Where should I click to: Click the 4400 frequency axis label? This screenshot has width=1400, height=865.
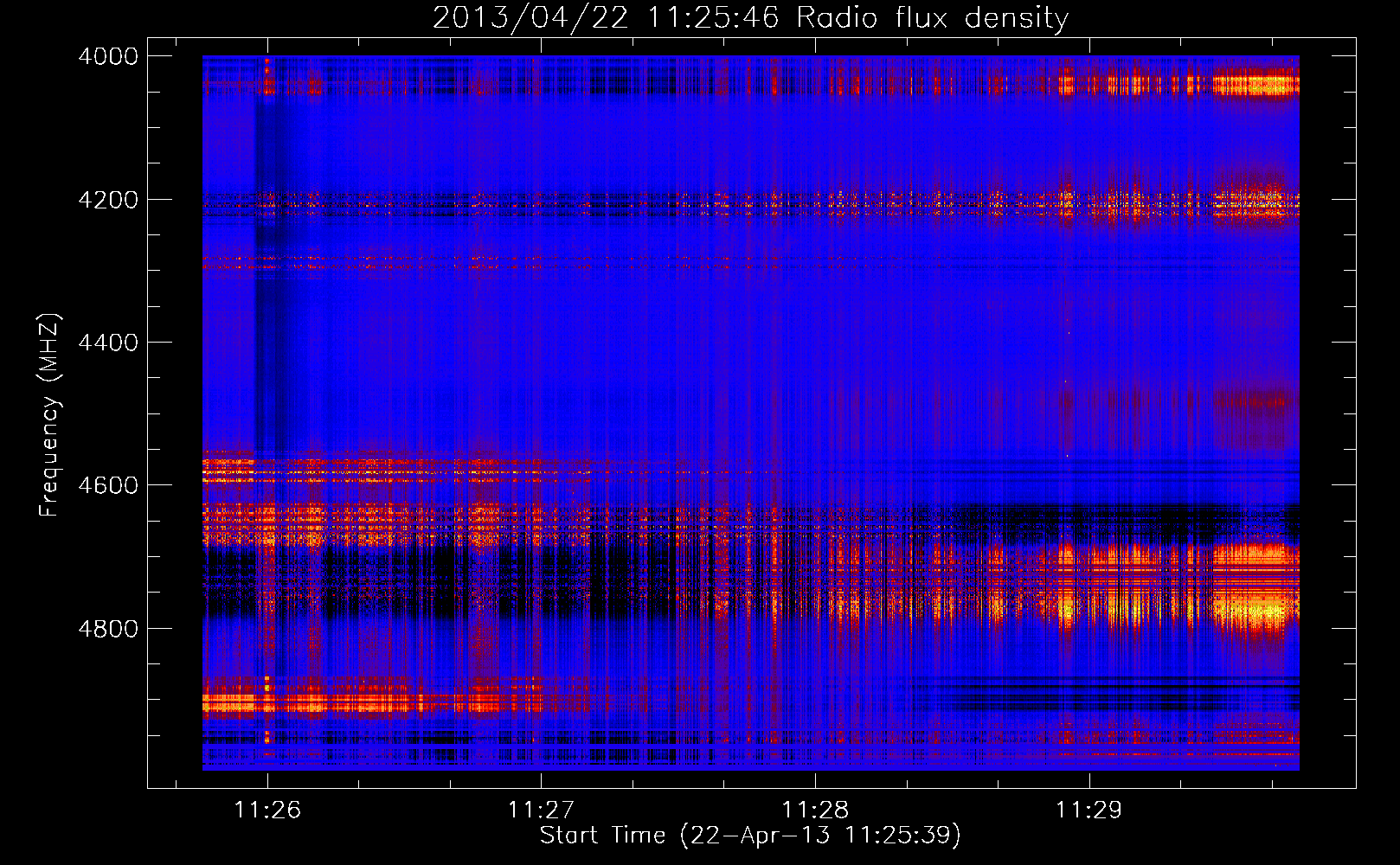point(108,343)
